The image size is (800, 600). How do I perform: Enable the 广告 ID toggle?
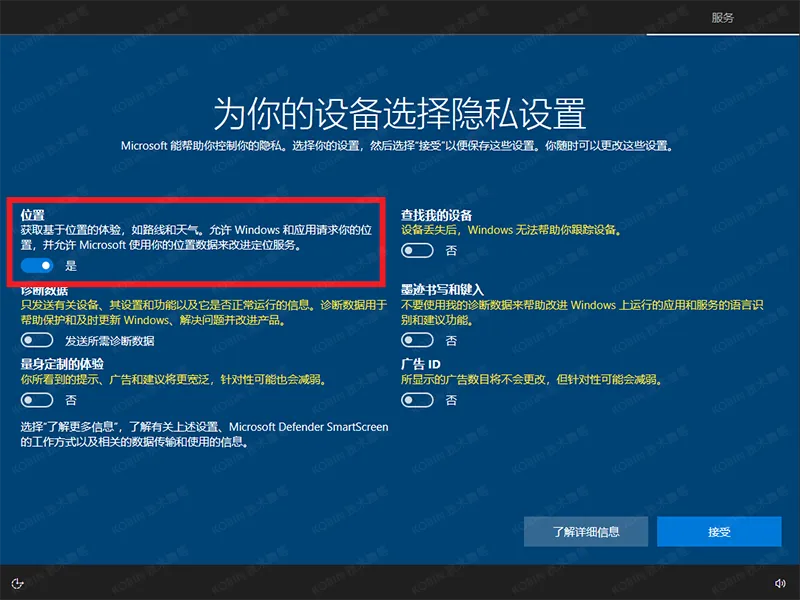(x=417, y=399)
